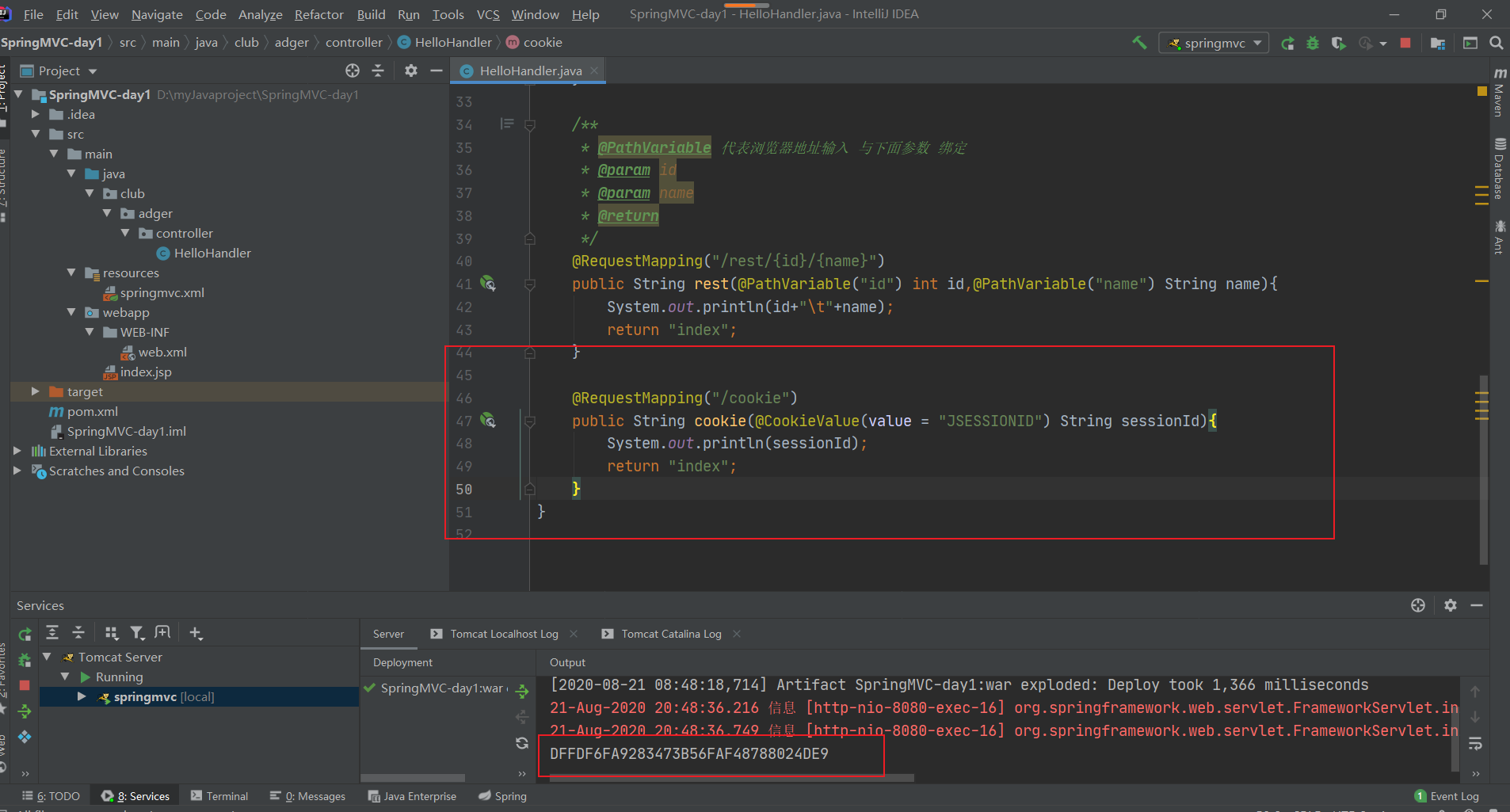Collapse all in Project panel header

coord(378,71)
